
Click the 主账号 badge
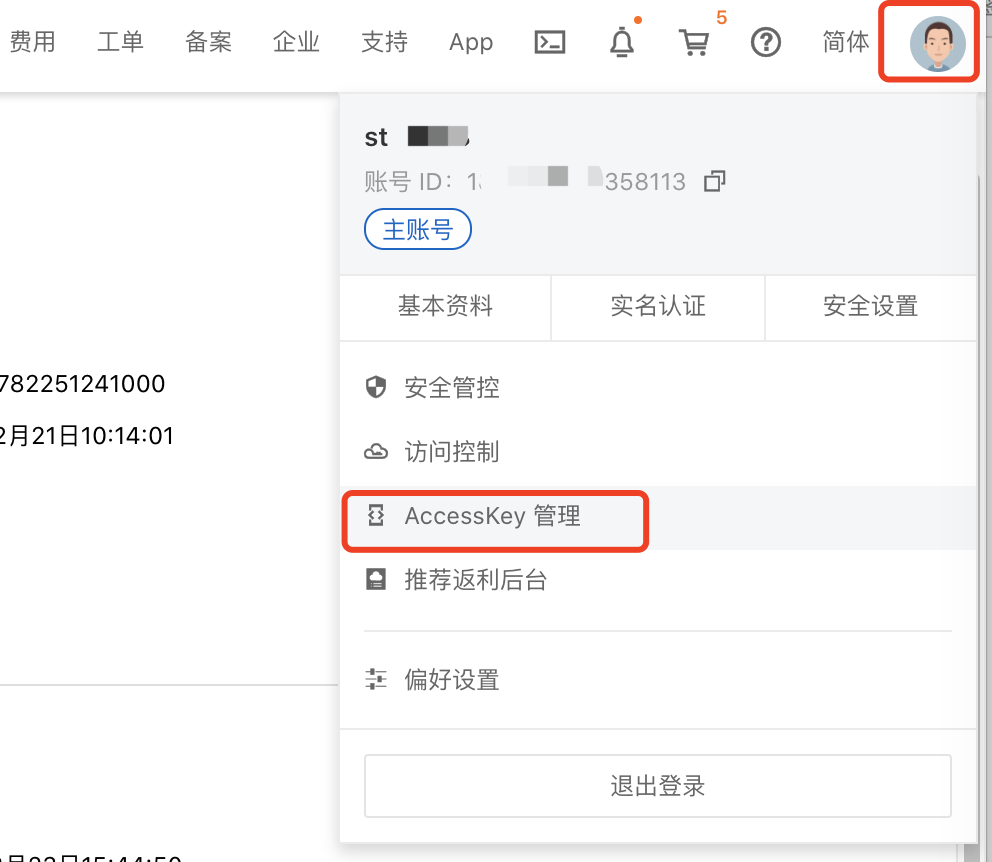[418, 230]
